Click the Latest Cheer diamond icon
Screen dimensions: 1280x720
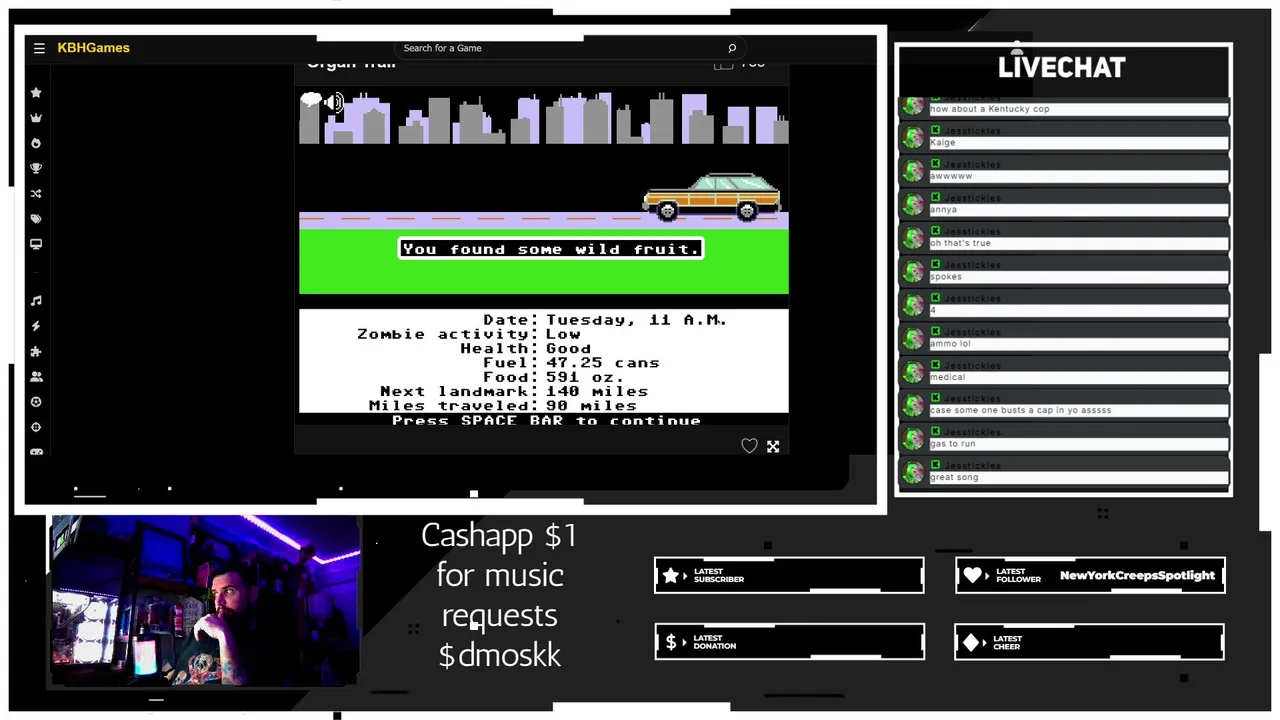click(x=972, y=642)
